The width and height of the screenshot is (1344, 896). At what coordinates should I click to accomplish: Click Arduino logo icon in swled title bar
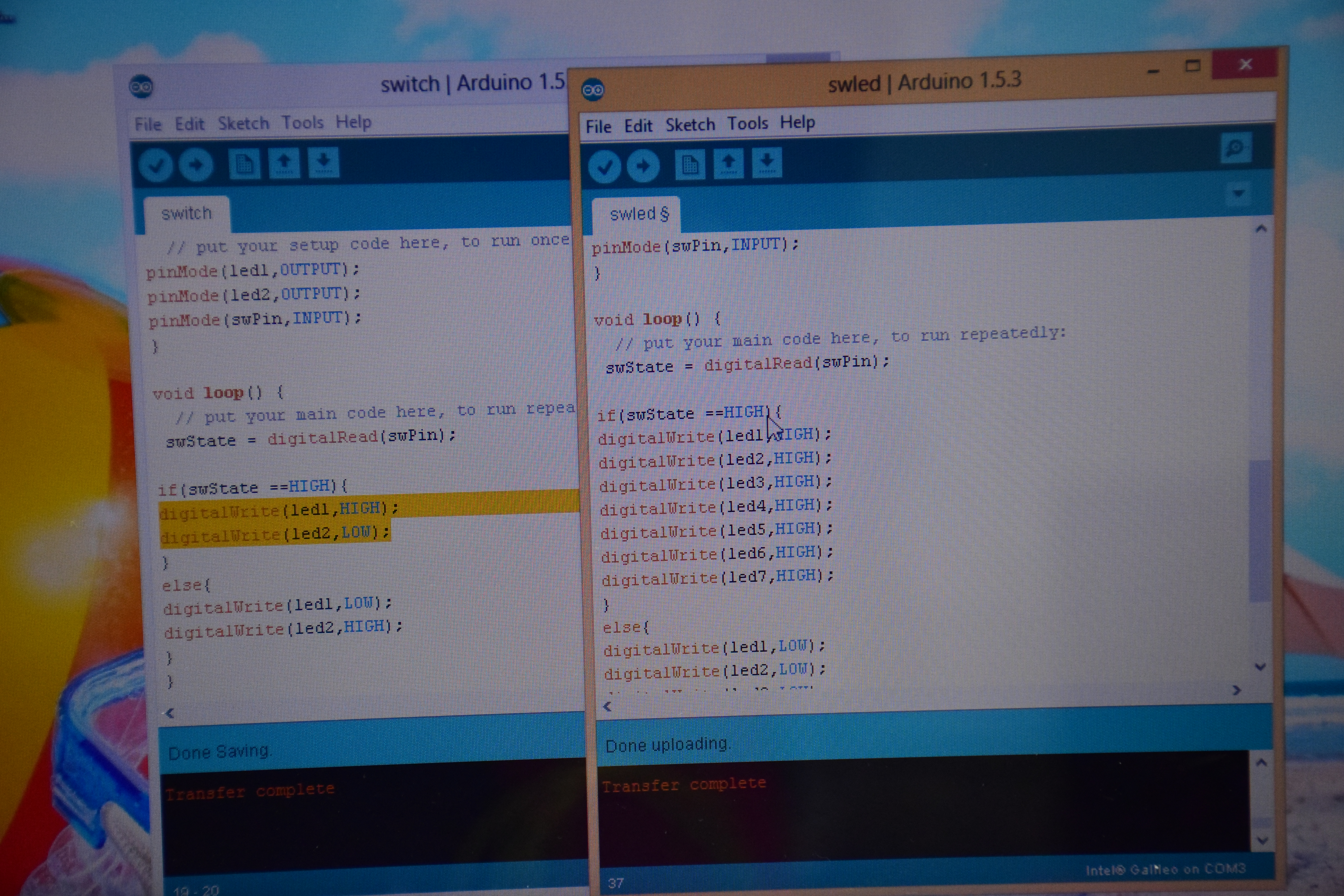tap(593, 90)
